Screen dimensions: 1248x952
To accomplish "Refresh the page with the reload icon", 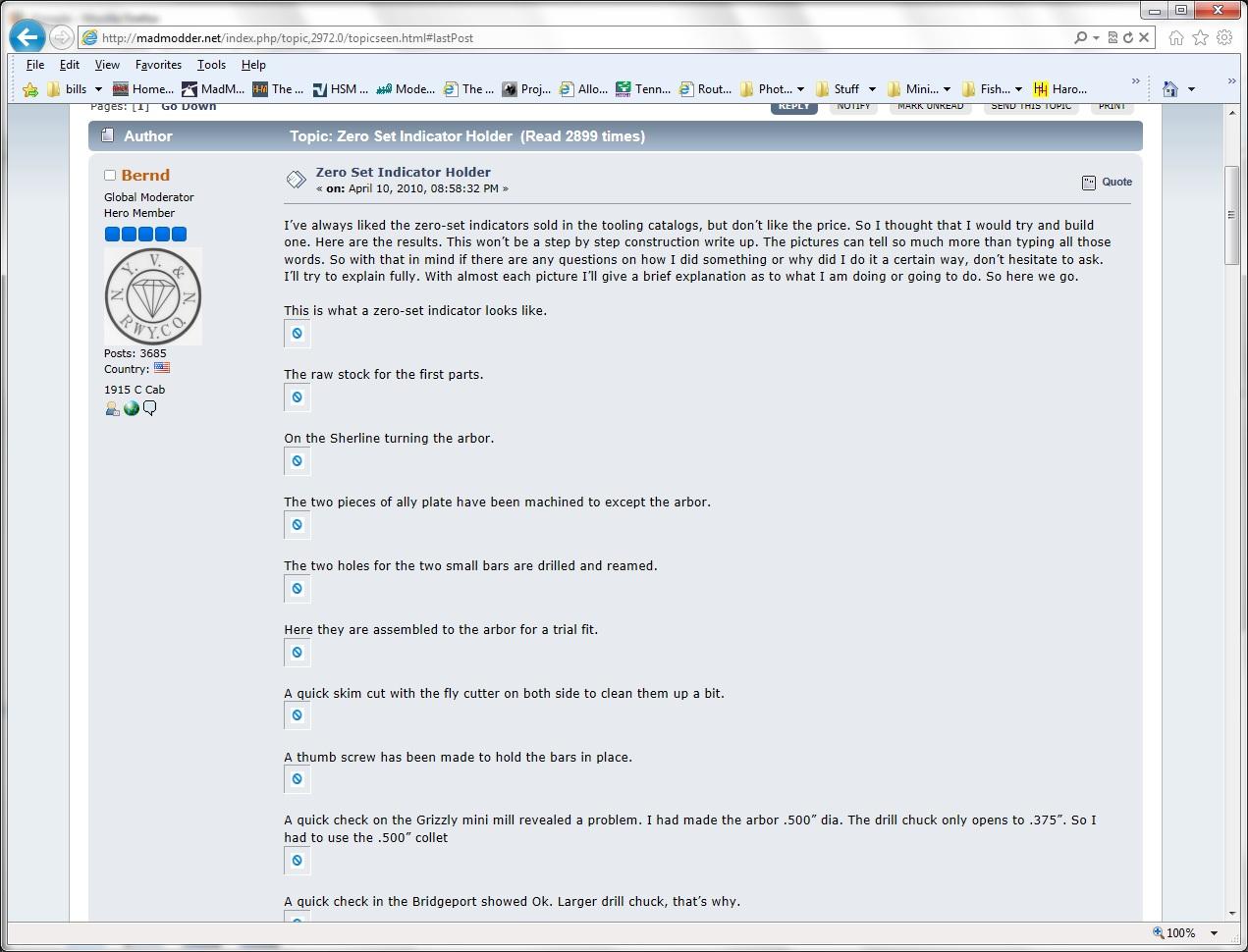I will (1128, 37).
